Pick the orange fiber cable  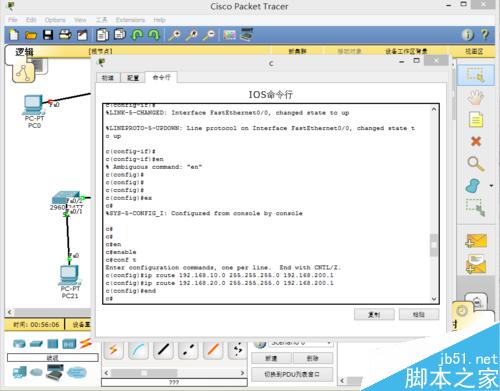213,350
